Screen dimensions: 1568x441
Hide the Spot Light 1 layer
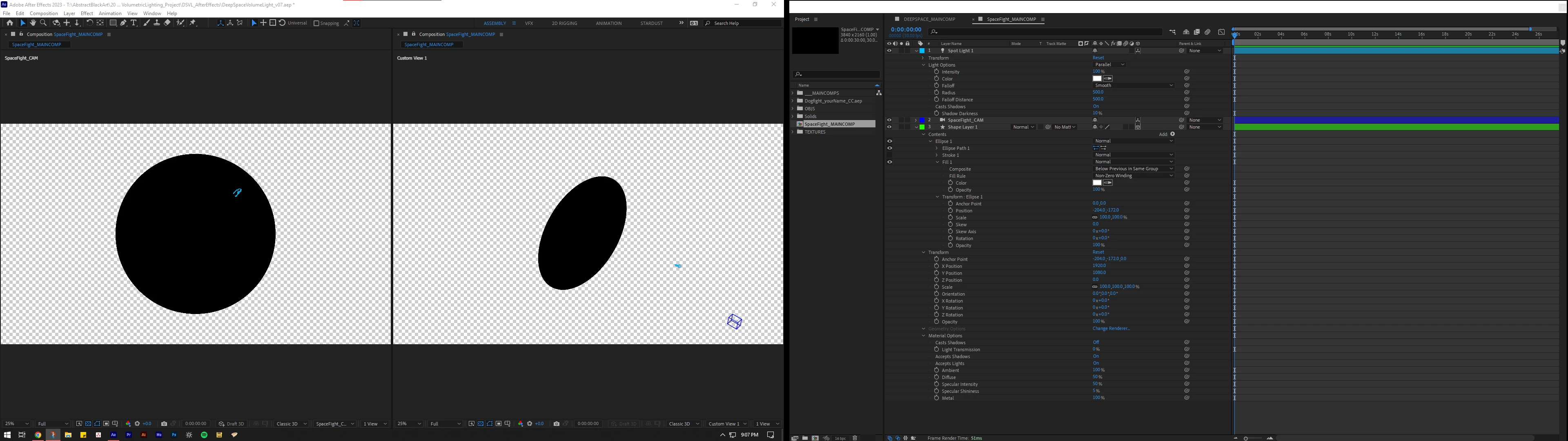tap(889, 51)
